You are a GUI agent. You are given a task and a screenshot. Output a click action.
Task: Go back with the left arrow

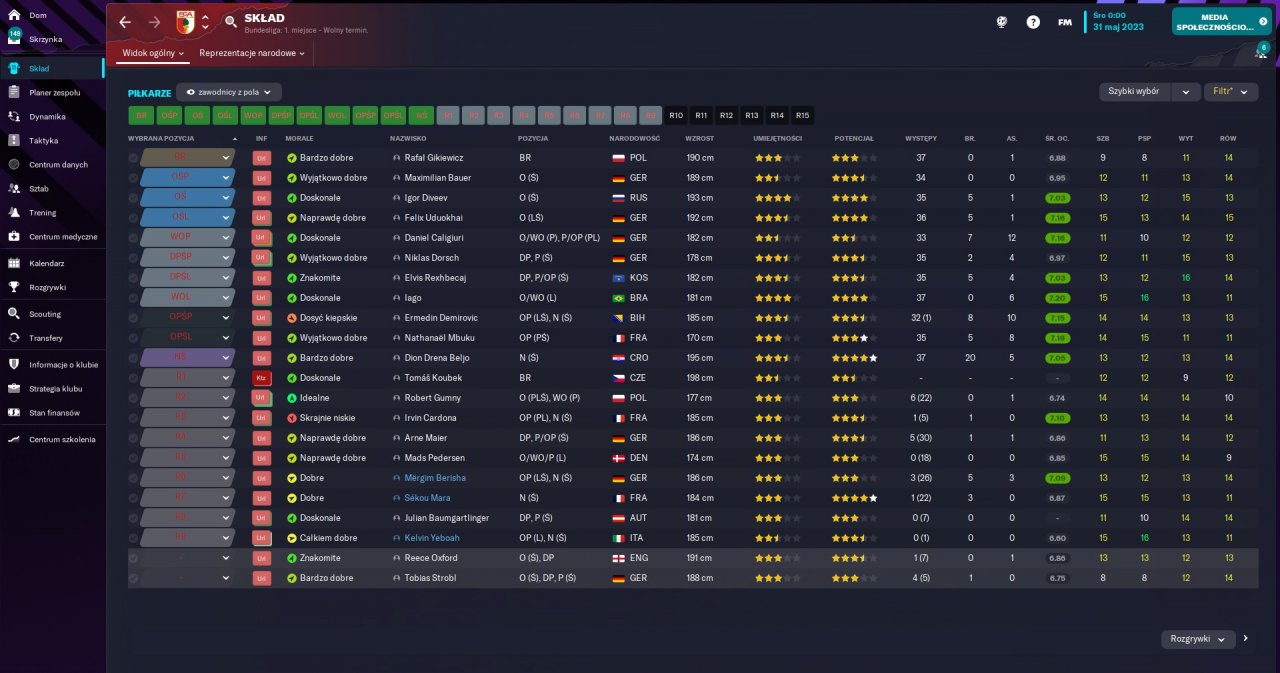125,21
